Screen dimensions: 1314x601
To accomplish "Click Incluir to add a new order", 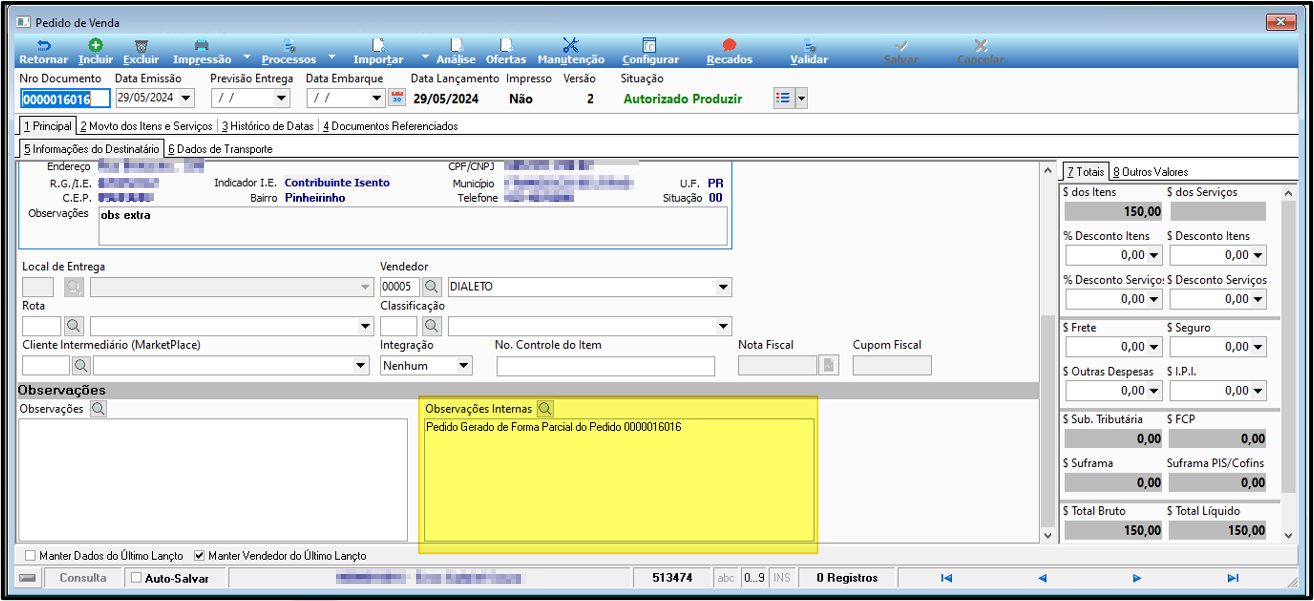I will tap(96, 45).
